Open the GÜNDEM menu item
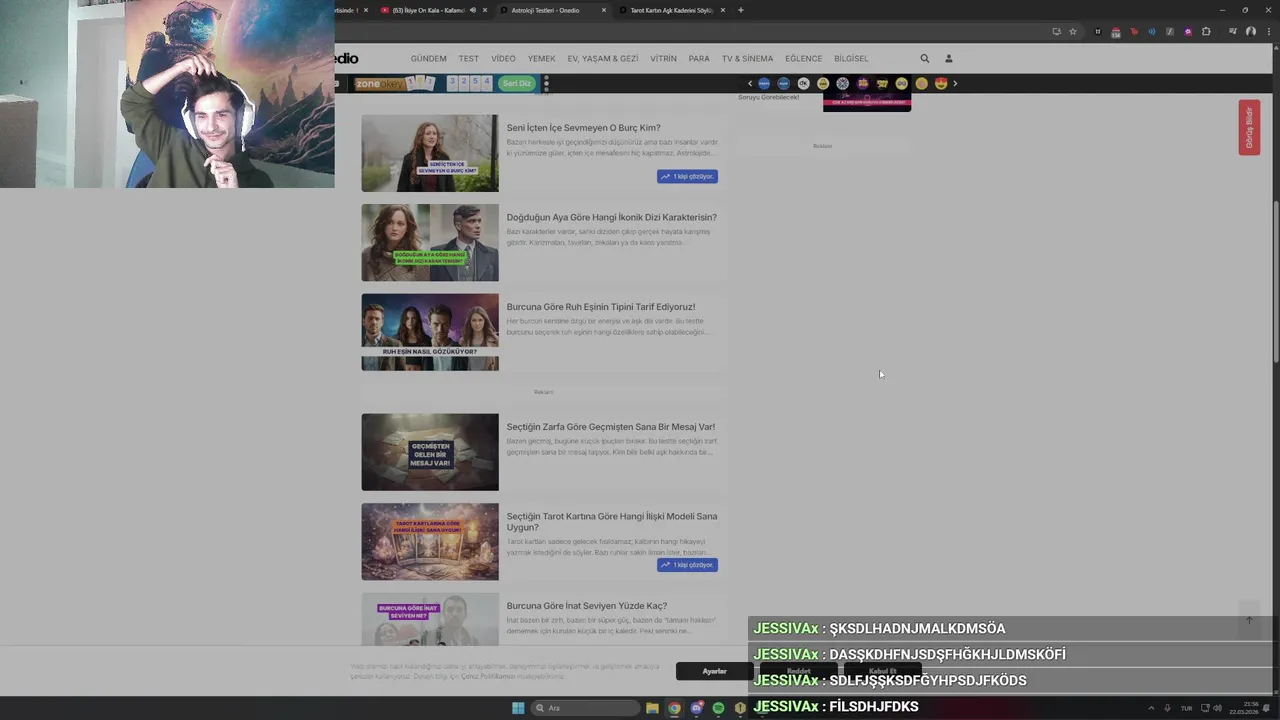The width and height of the screenshot is (1280, 720). [428, 59]
